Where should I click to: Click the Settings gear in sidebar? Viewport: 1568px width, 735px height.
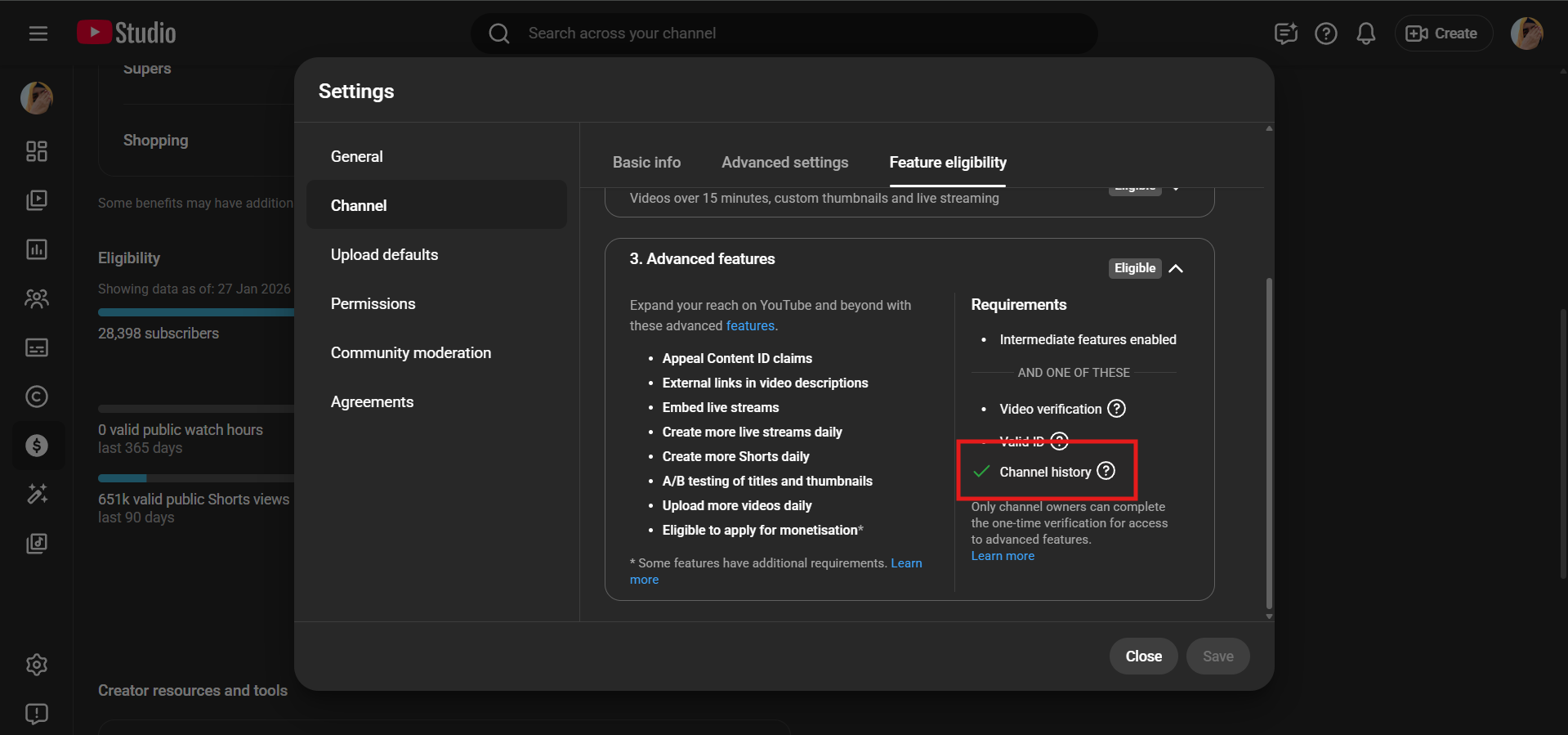[37, 665]
